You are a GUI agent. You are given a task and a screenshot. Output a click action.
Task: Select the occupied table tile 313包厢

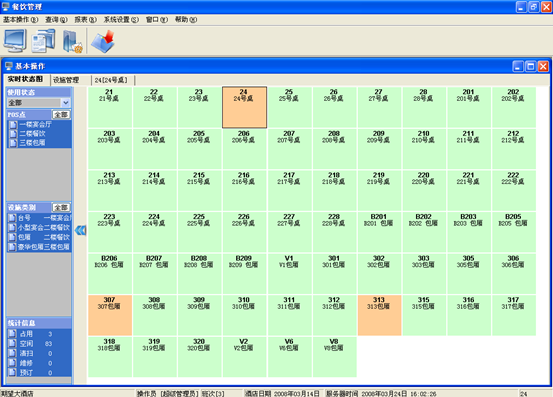click(x=379, y=315)
